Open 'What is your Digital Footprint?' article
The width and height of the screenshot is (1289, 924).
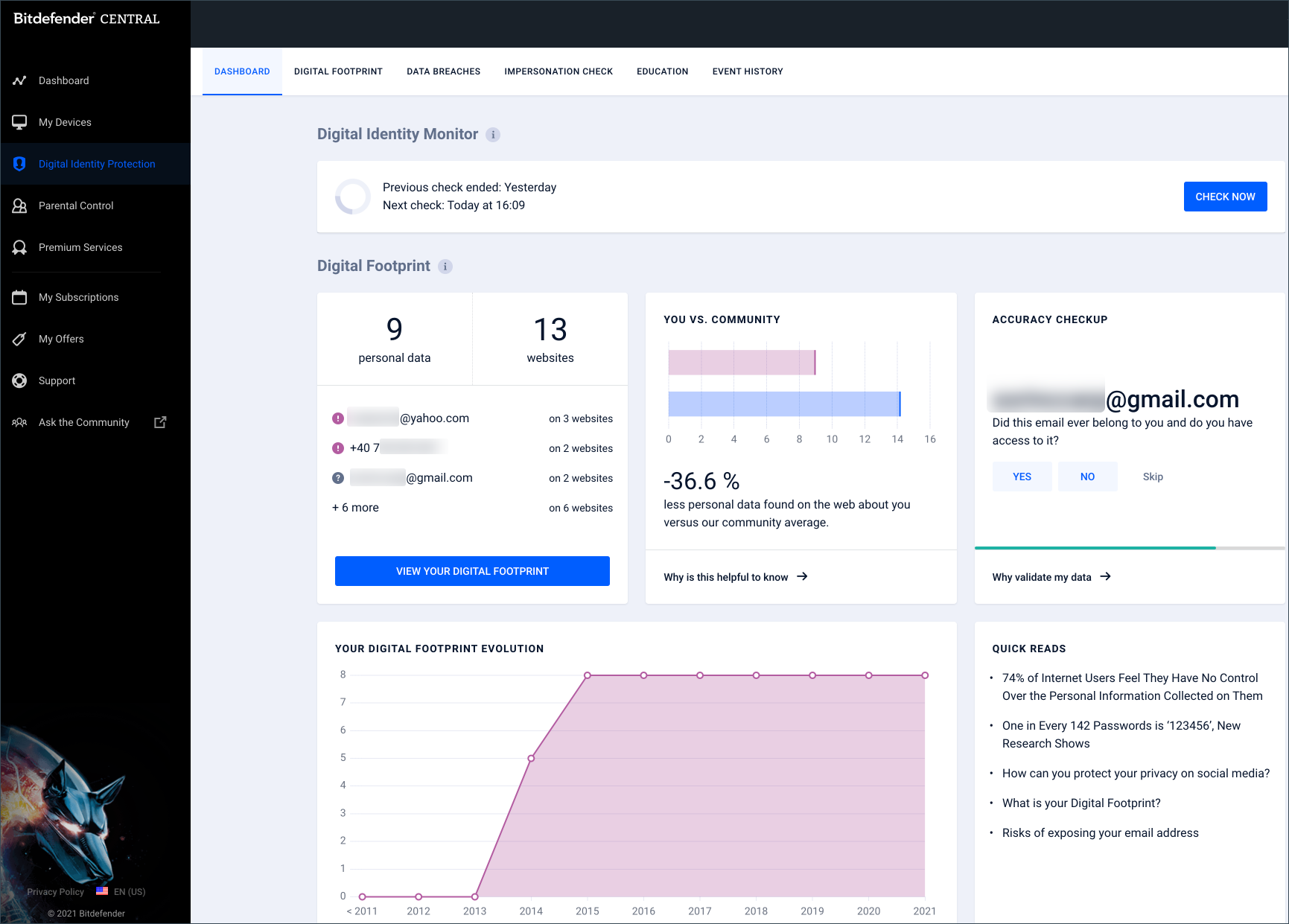tap(1081, 803)
